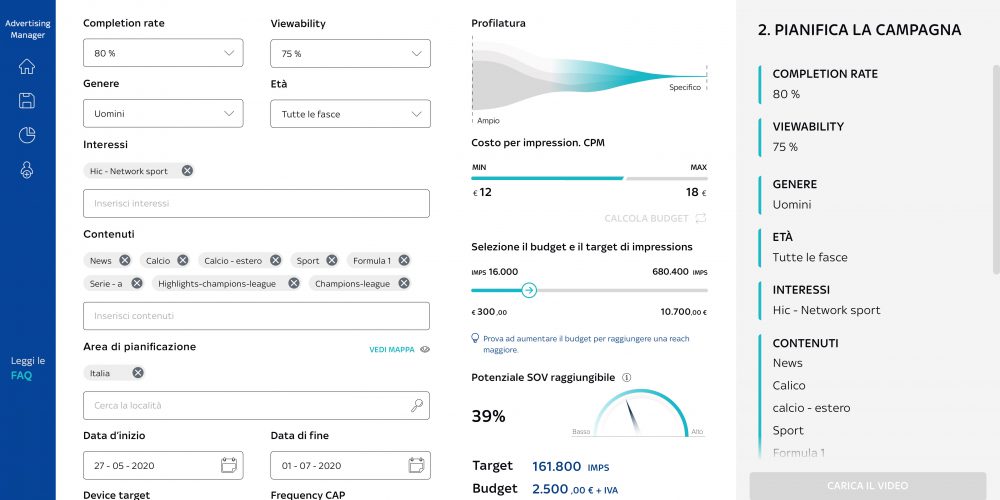Viewport: 1000px width, 500px height.
Task: Open the Home icon in sidebar
Action: pos(27,66)
